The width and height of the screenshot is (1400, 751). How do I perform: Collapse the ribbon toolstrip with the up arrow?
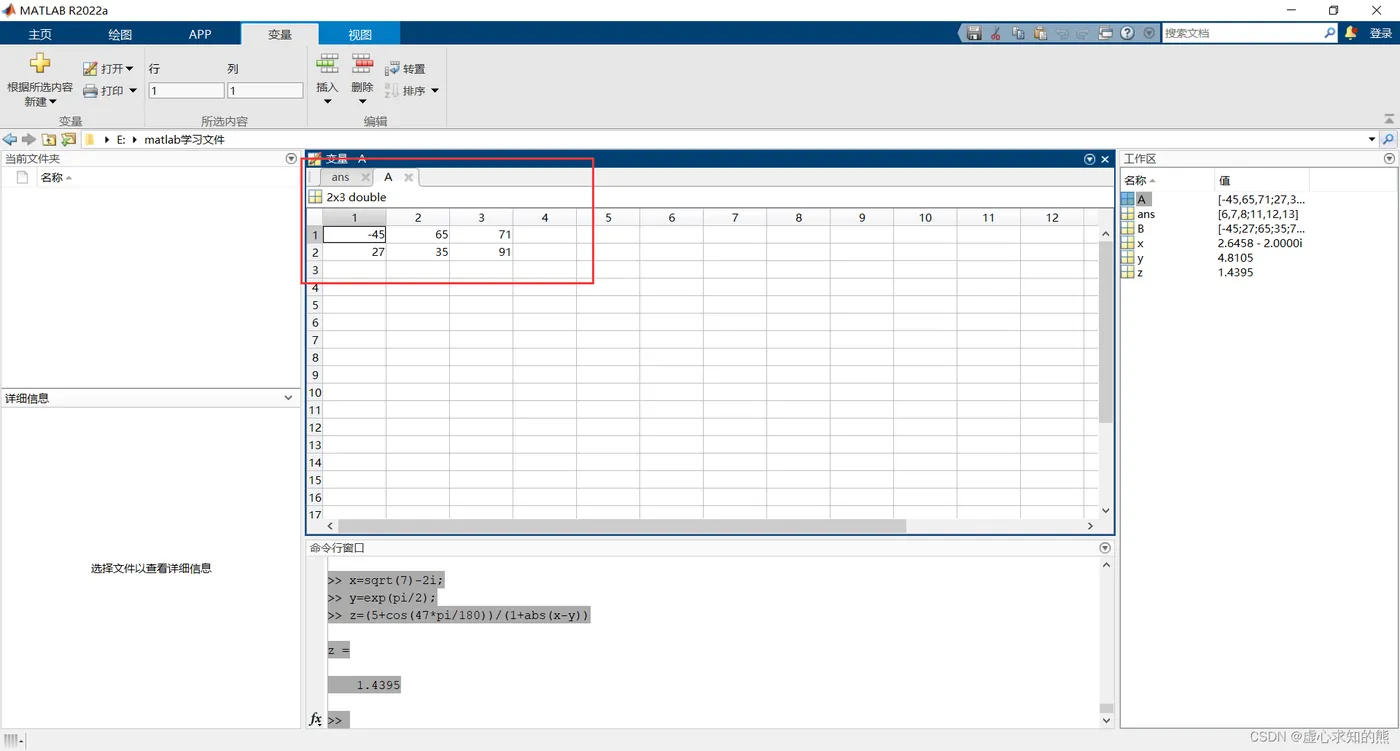pos(1389,119)
